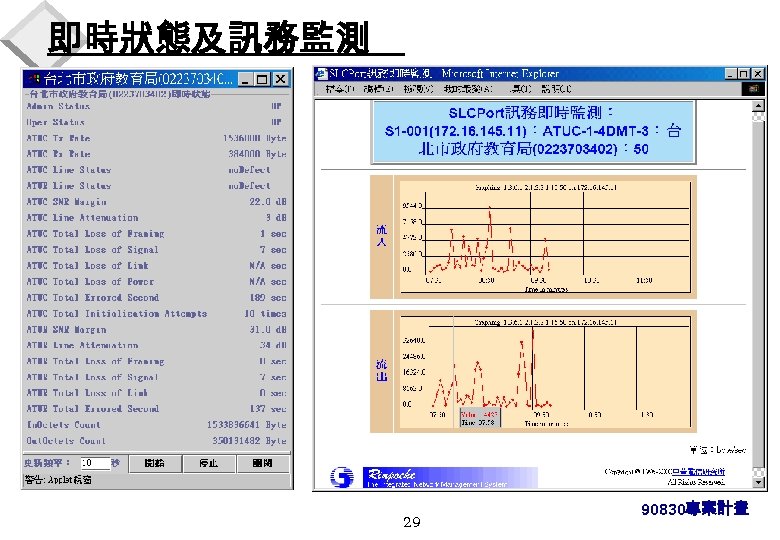Viewport: 780px width, 540px height.
Task: Open the 檢視 menu in Internet Explorer
Action: [x=418, y=89]
